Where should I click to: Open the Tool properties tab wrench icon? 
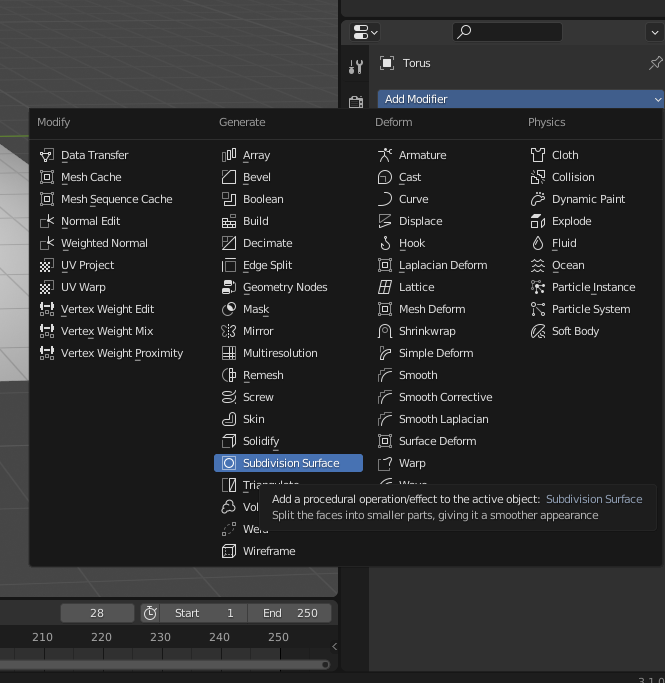click(356, 67)
